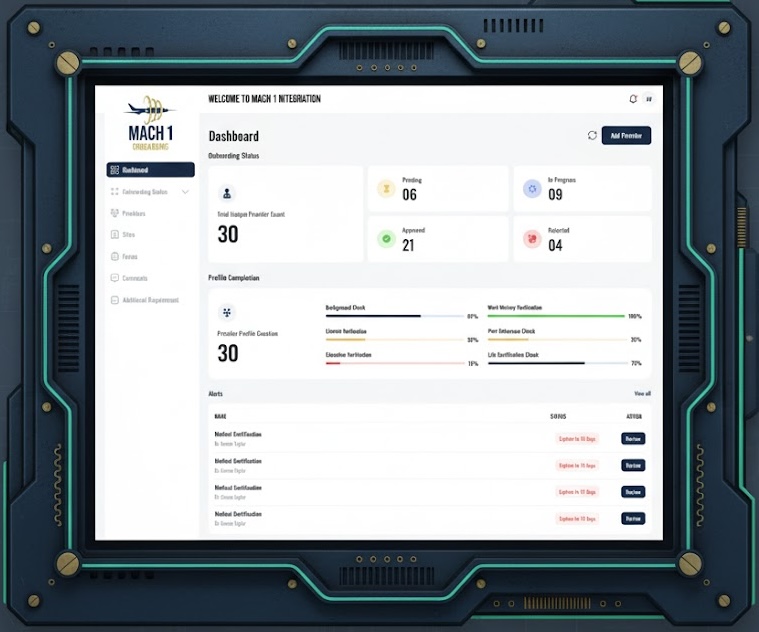Click the dark Add Provider button
Viewport: 759px width, 632px height.
(626, 135)
